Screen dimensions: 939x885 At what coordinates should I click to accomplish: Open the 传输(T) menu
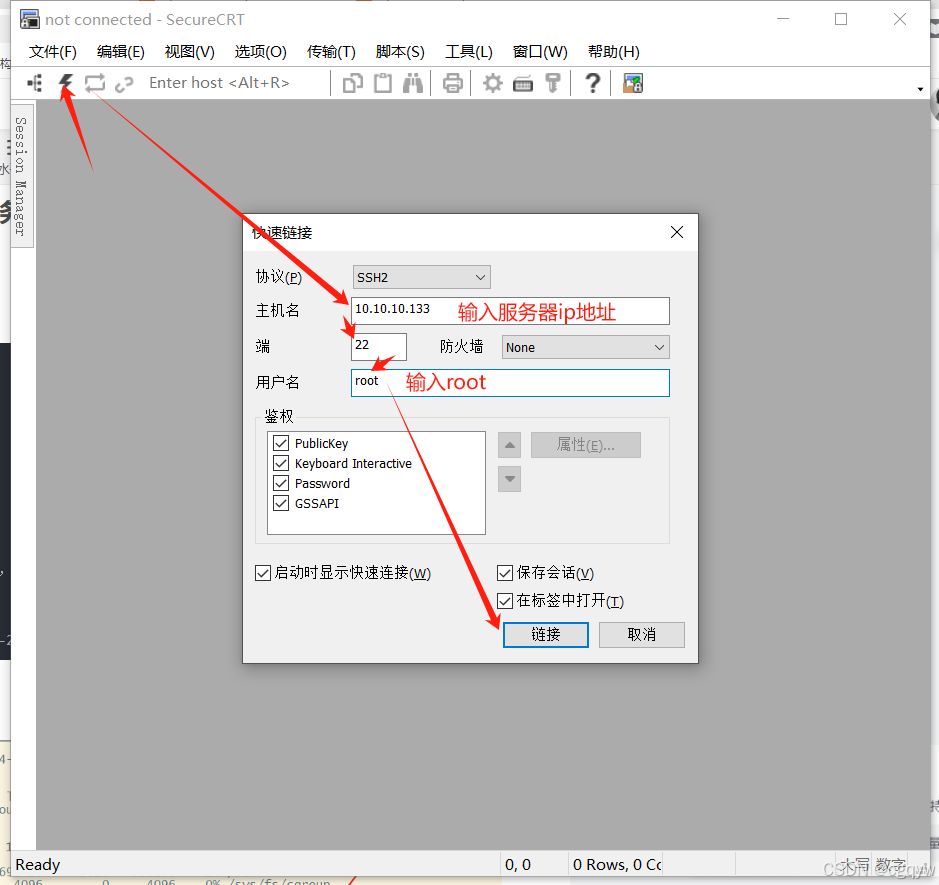[331, 52]
